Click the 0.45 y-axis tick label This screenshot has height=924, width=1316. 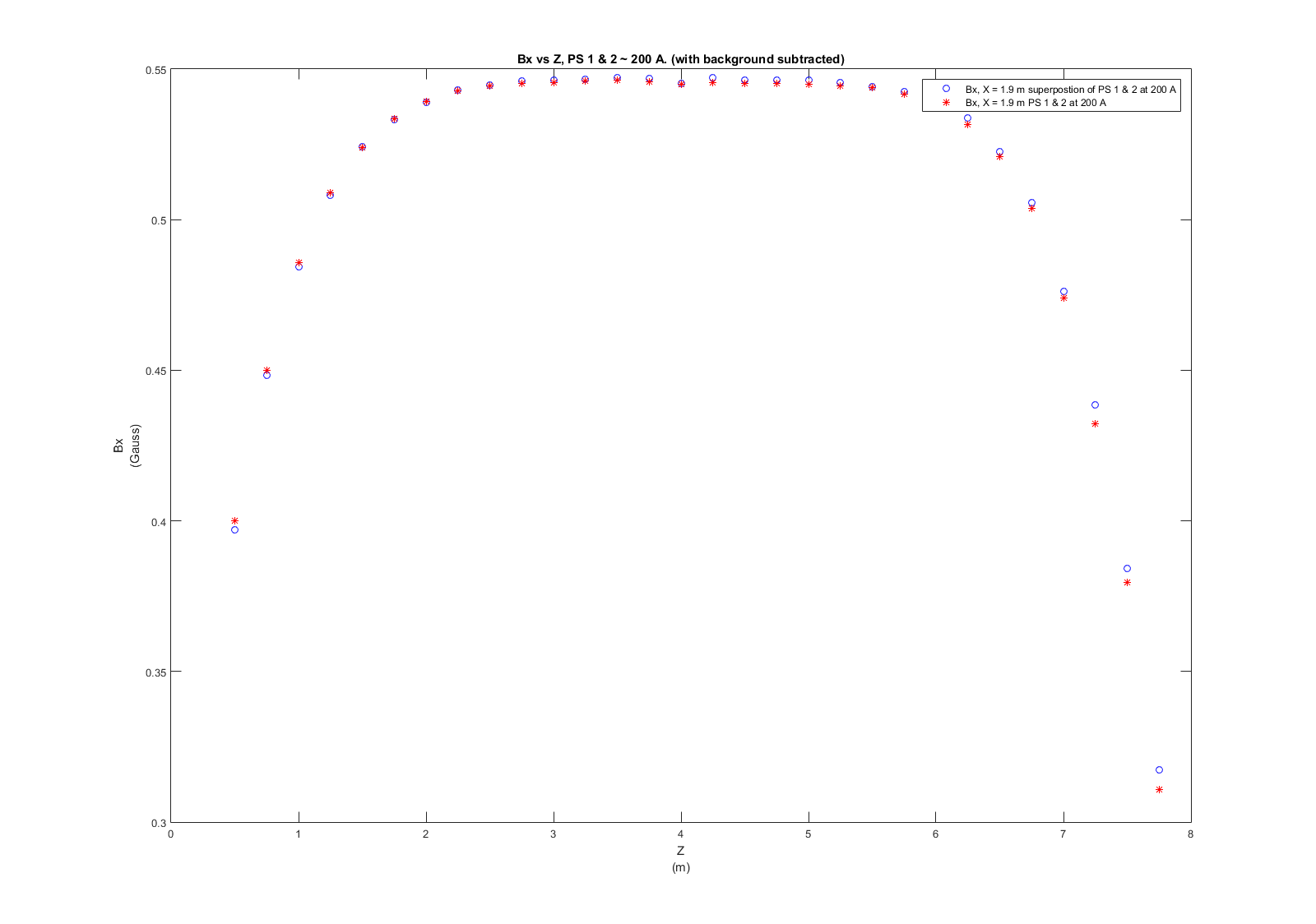(155, 371)
